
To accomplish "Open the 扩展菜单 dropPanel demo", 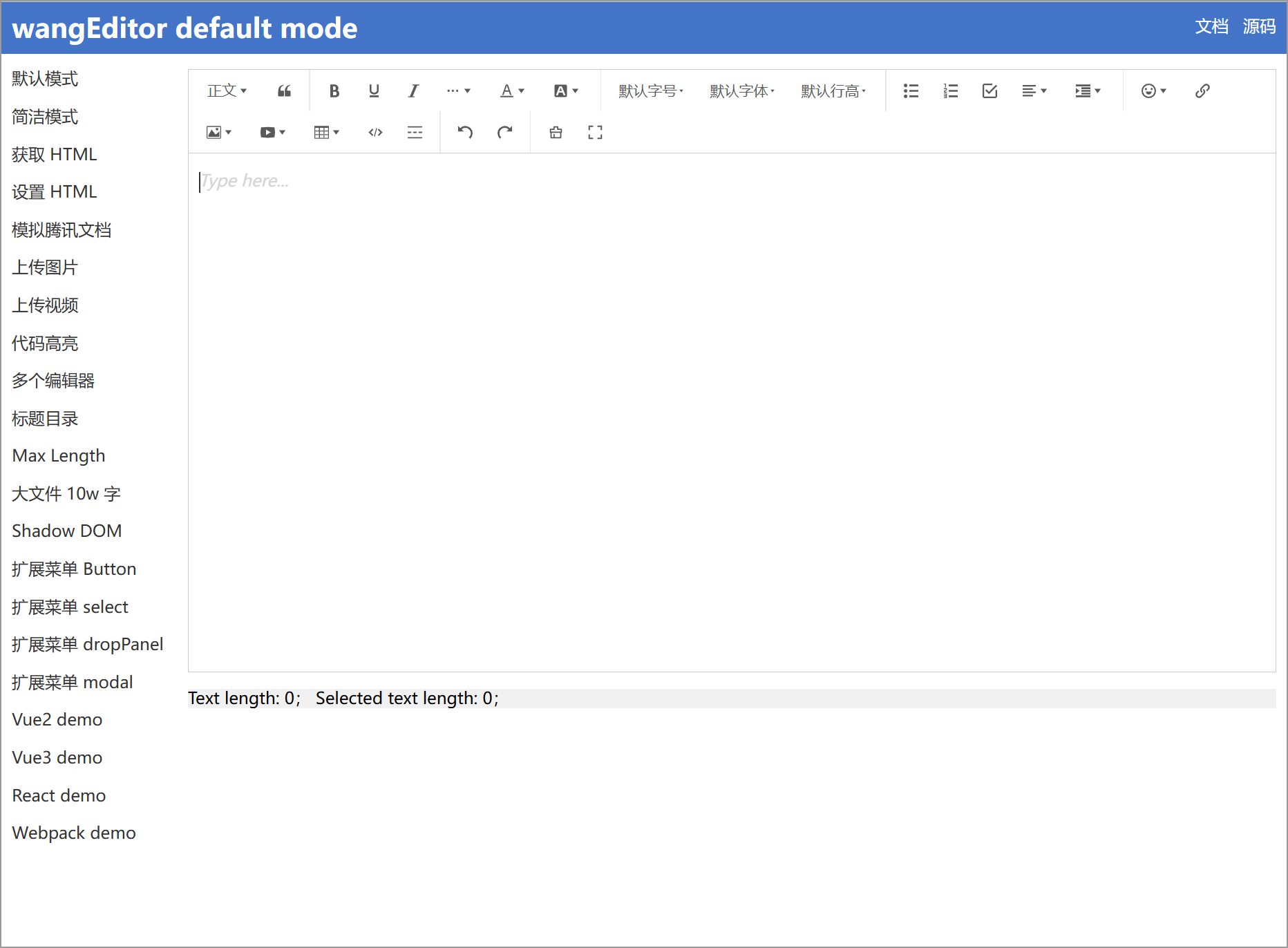I will [x=88, y=645].
